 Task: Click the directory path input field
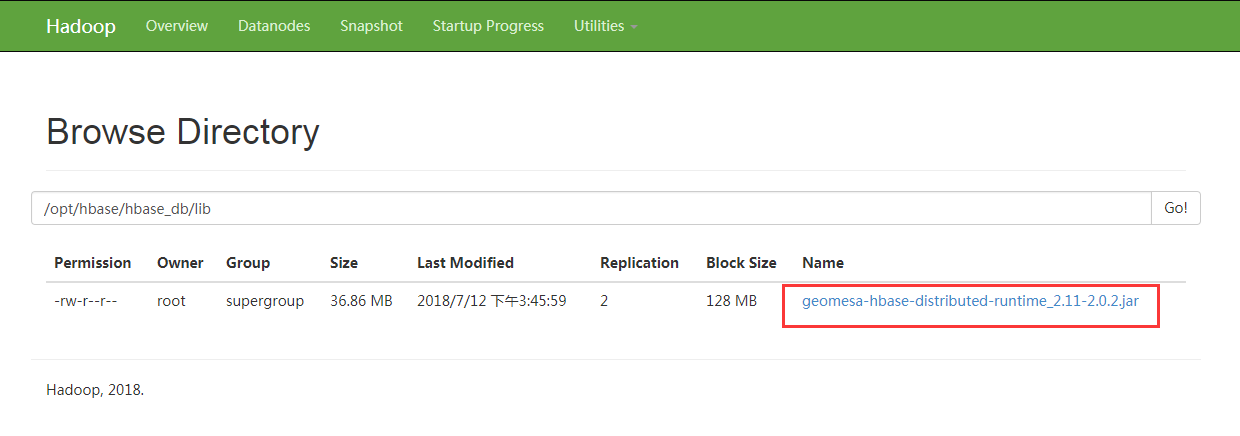tap(590, 208)
